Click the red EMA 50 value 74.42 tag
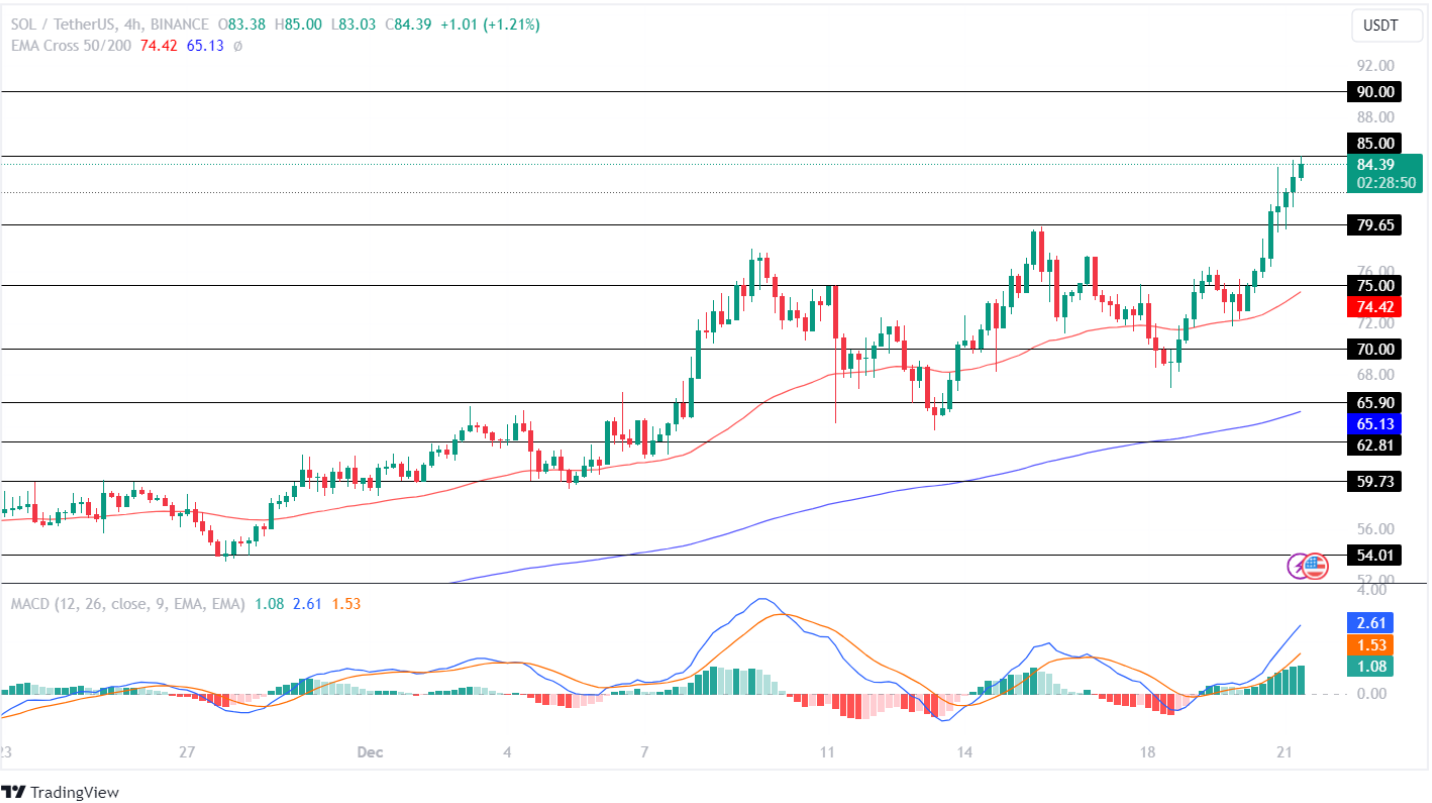Screen dimensions: 1432x803 pos(1375,306)
